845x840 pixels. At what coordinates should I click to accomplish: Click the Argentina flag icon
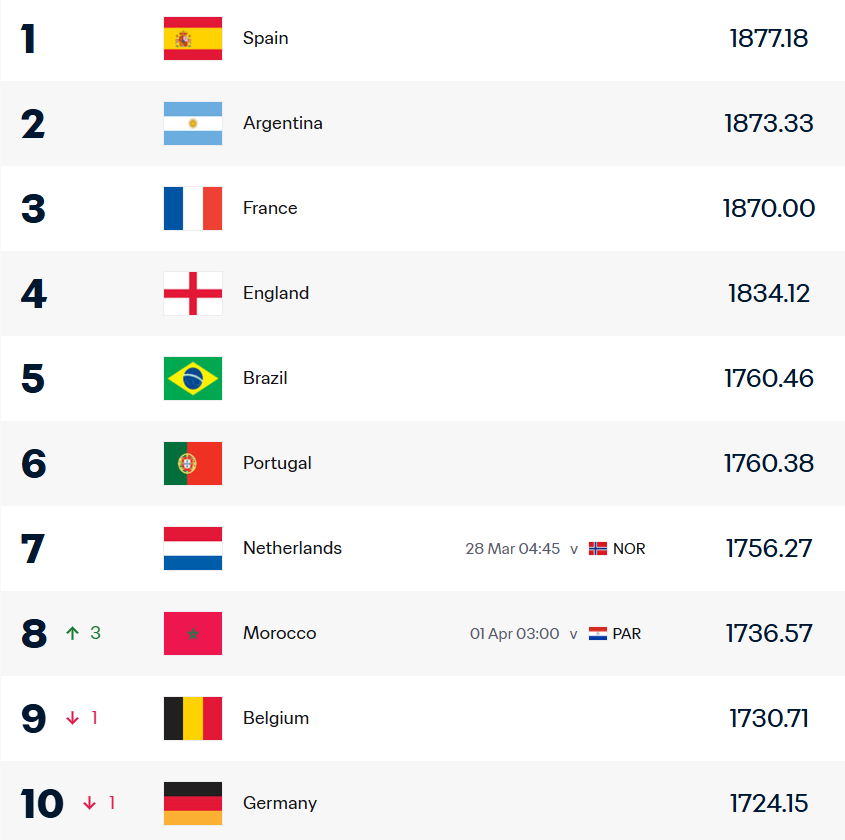tap(193, 124)
